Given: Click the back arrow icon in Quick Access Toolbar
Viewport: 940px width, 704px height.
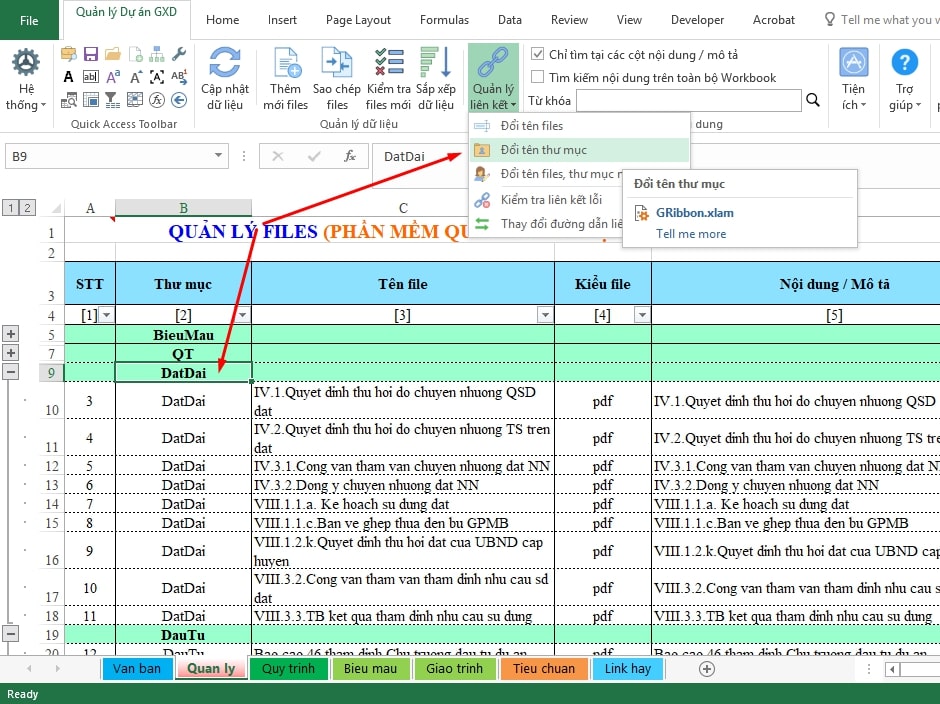Looking at the screenshot, I should (x=179, y=99).
